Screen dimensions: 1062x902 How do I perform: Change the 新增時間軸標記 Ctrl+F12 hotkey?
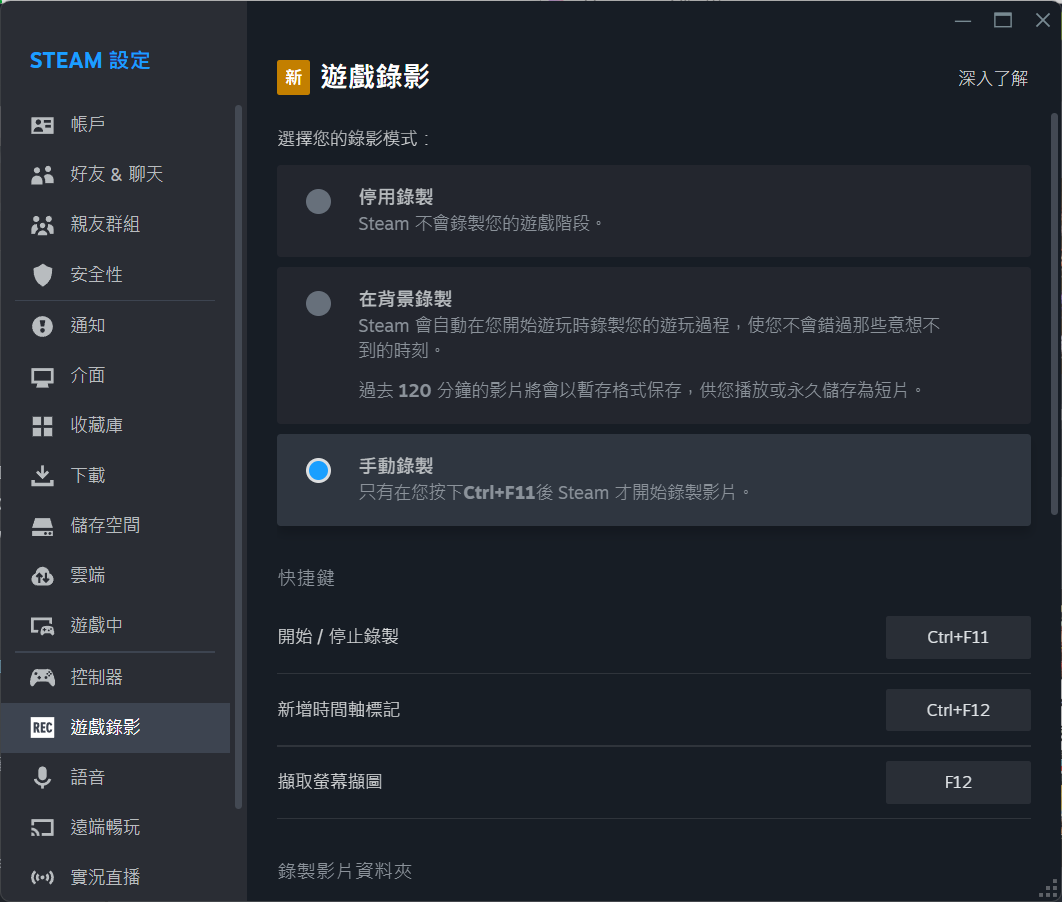pos(958,710)
